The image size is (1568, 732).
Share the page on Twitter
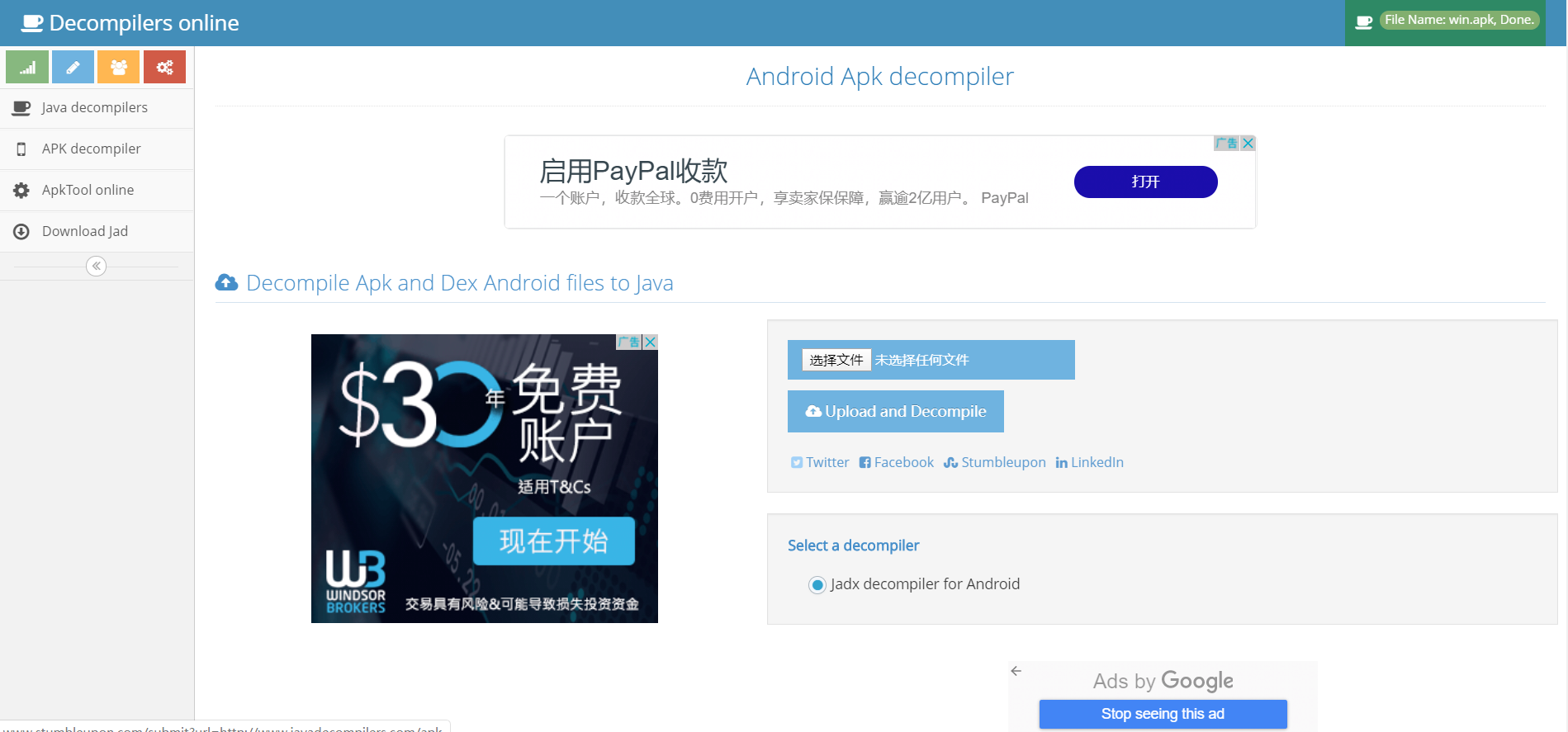pos(820,462)
